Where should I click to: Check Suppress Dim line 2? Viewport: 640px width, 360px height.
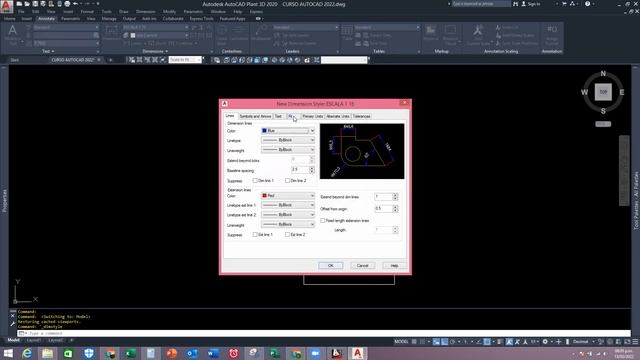pyautogui.click(x=287, y=180)
